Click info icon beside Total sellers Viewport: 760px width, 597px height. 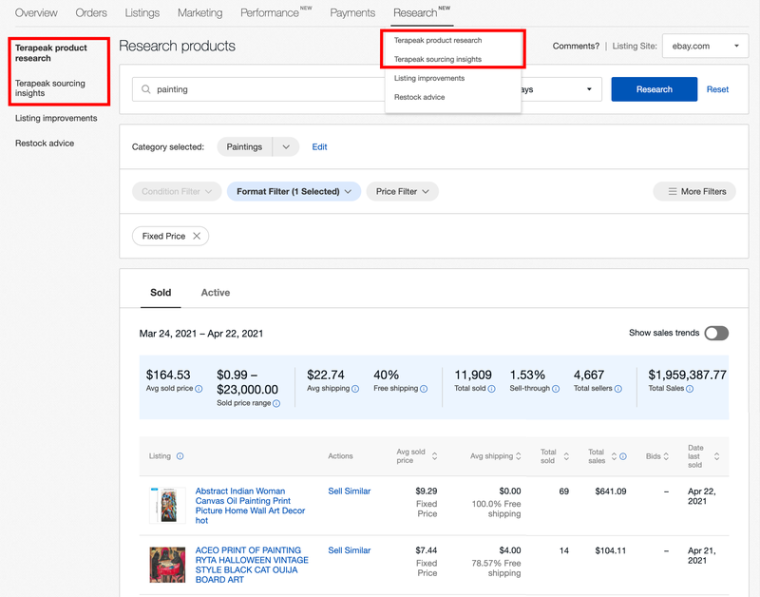point(618,389)
